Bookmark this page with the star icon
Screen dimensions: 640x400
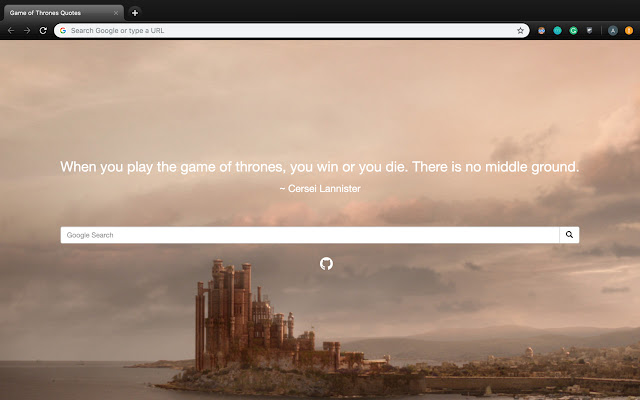point(520,31)
